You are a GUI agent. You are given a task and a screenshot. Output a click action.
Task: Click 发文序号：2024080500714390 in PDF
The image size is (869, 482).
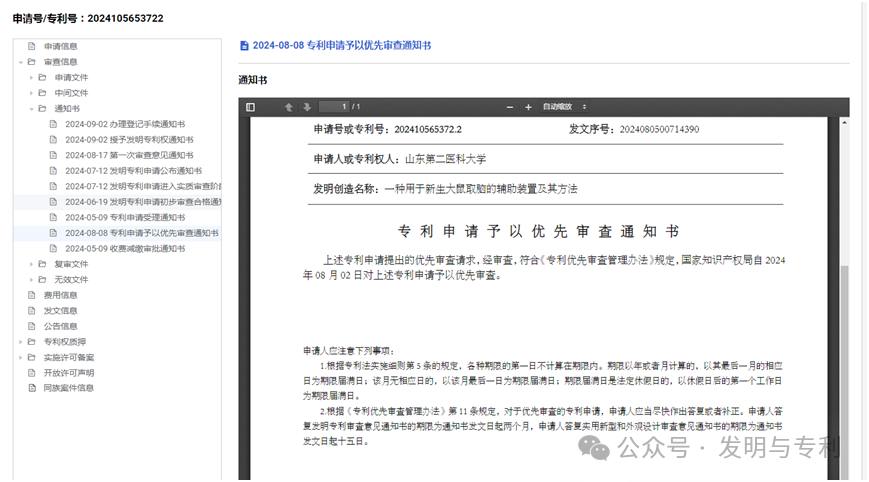634,130
